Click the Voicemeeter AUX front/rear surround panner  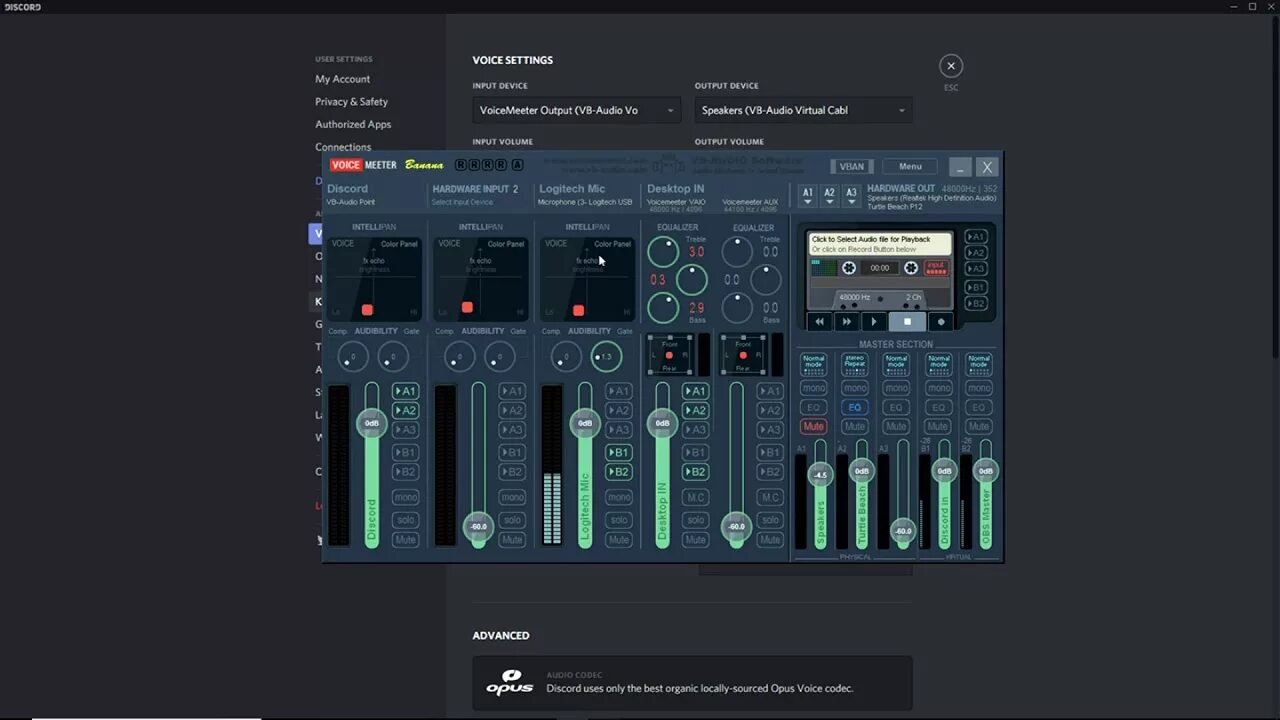point(743,355)
